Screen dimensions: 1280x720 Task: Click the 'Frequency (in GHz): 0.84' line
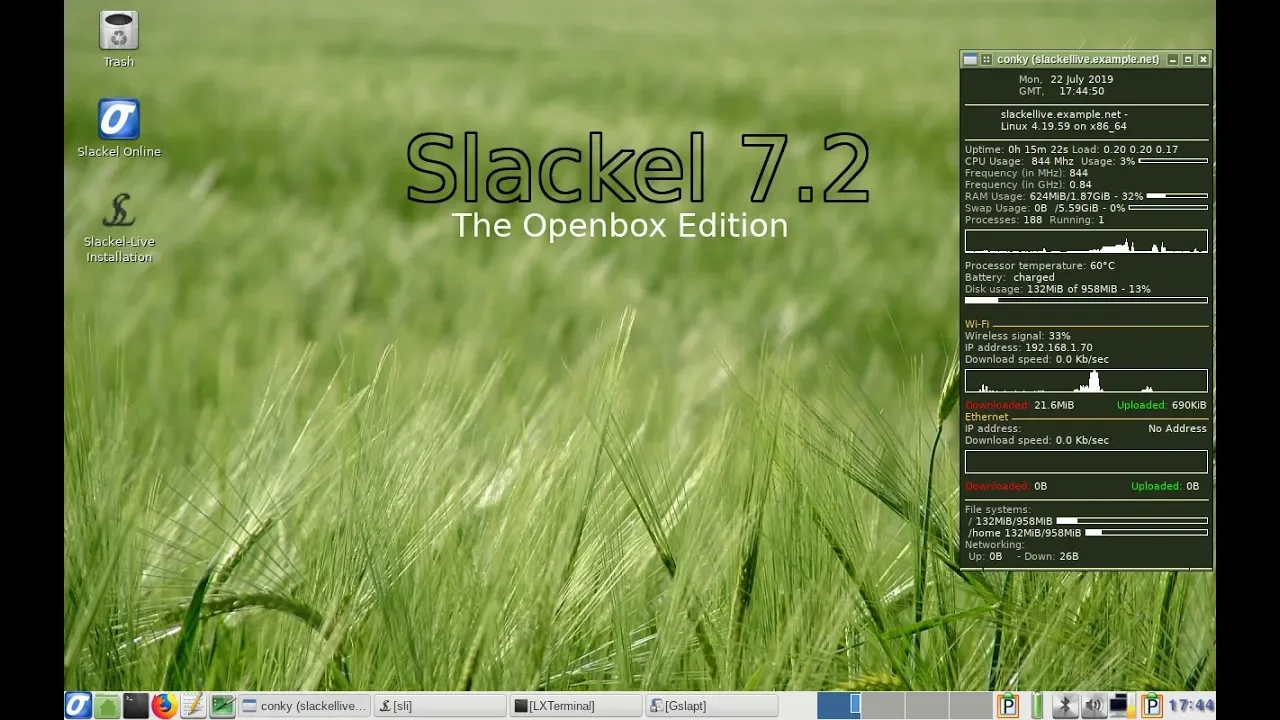click(x=1028, y=184)
